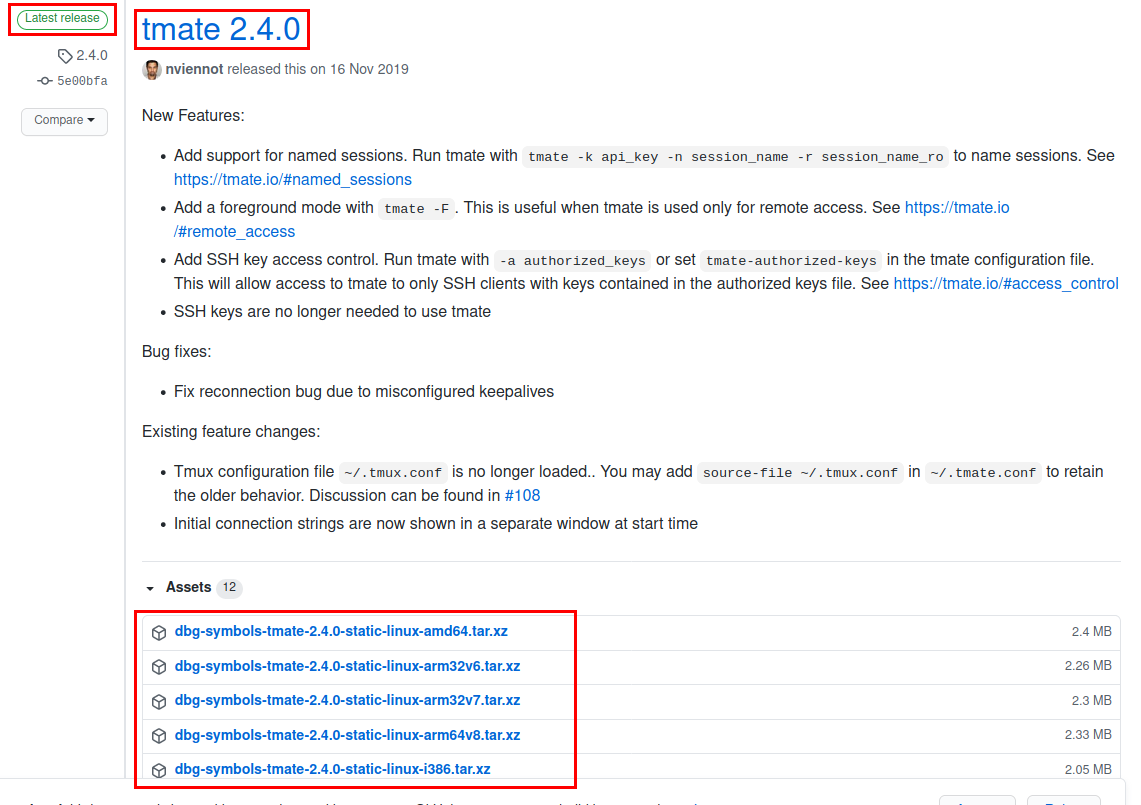
Task: Follow the tmate.io access_control link
Action: (1005, 284)
